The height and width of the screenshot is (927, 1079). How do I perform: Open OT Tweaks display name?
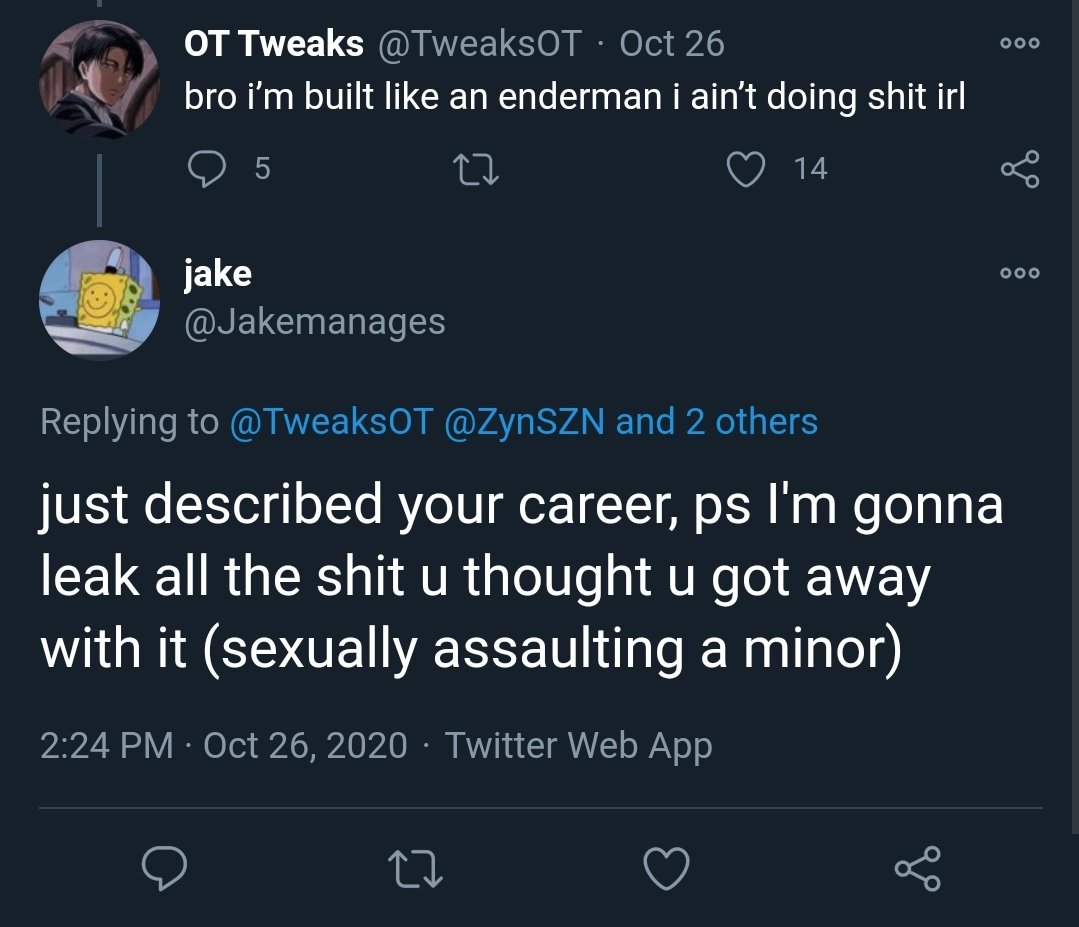coord(273,44)
